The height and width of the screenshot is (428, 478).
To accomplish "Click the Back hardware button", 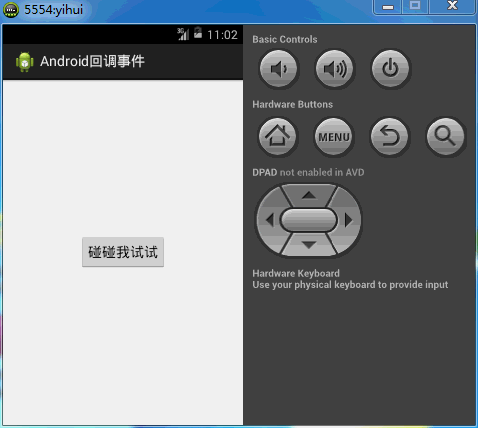I will [390, 136].
